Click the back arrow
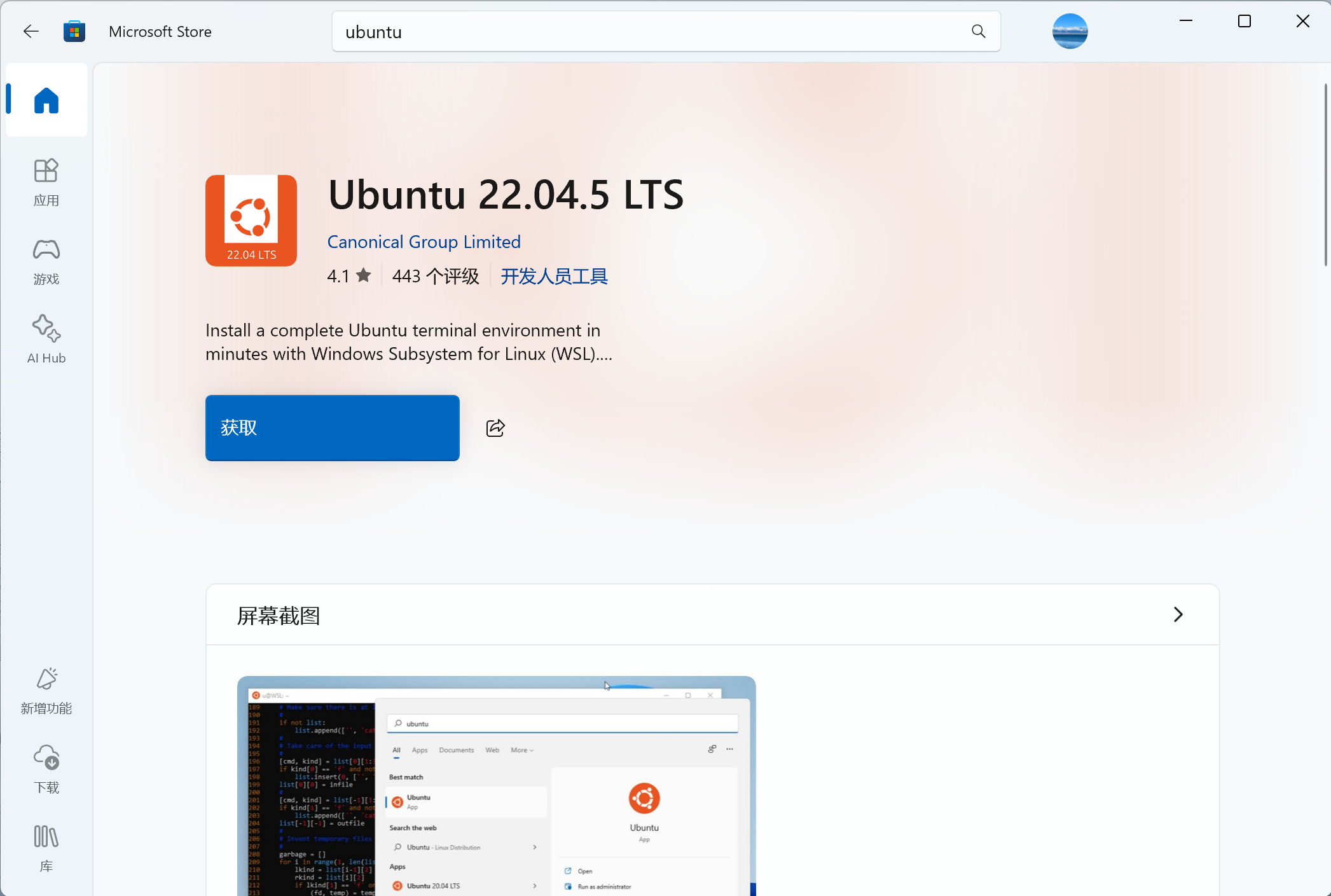This screenshot has height=896, width=1331. 30,31
